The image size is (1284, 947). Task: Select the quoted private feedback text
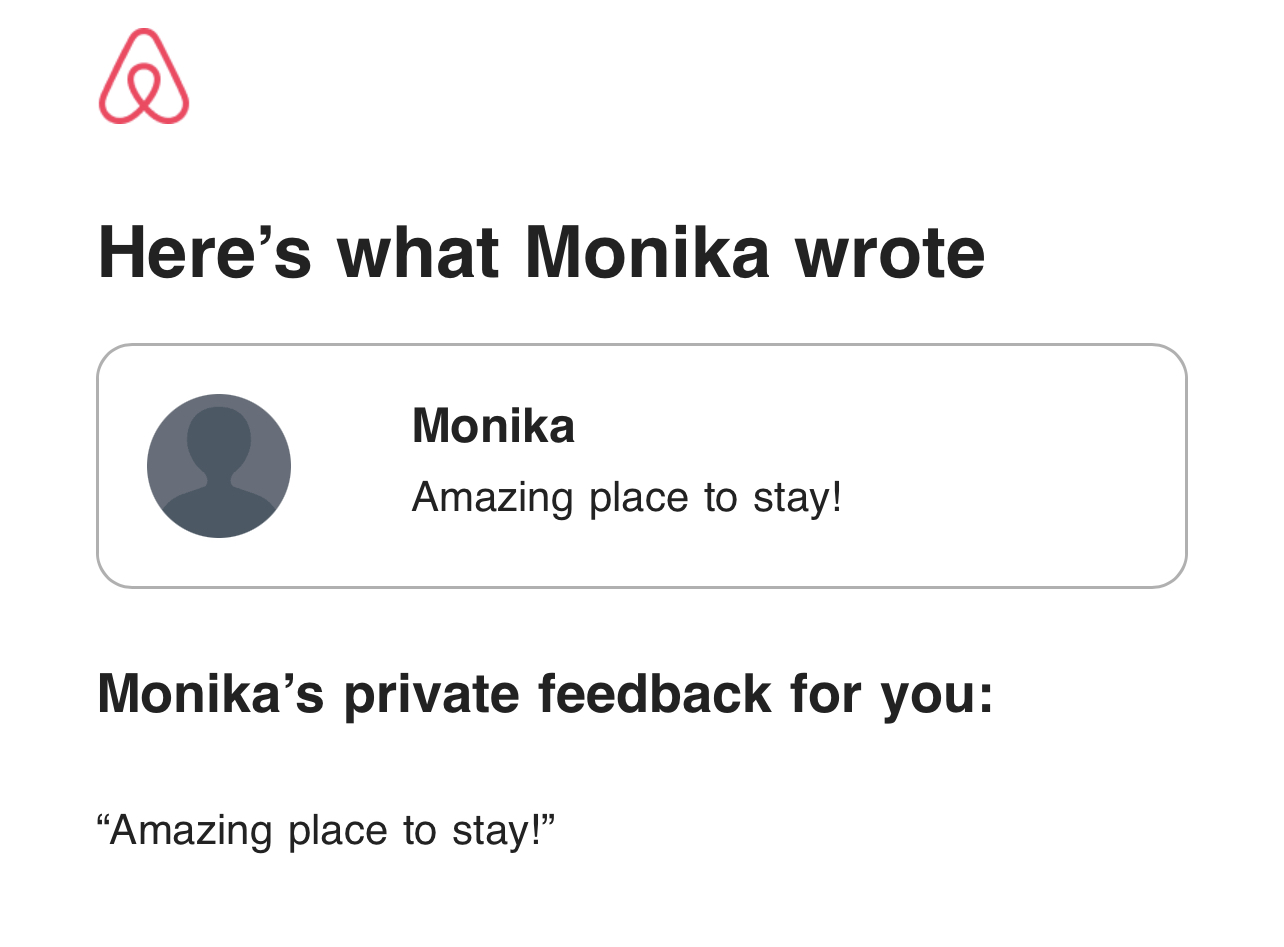click(x=326, y=831)
